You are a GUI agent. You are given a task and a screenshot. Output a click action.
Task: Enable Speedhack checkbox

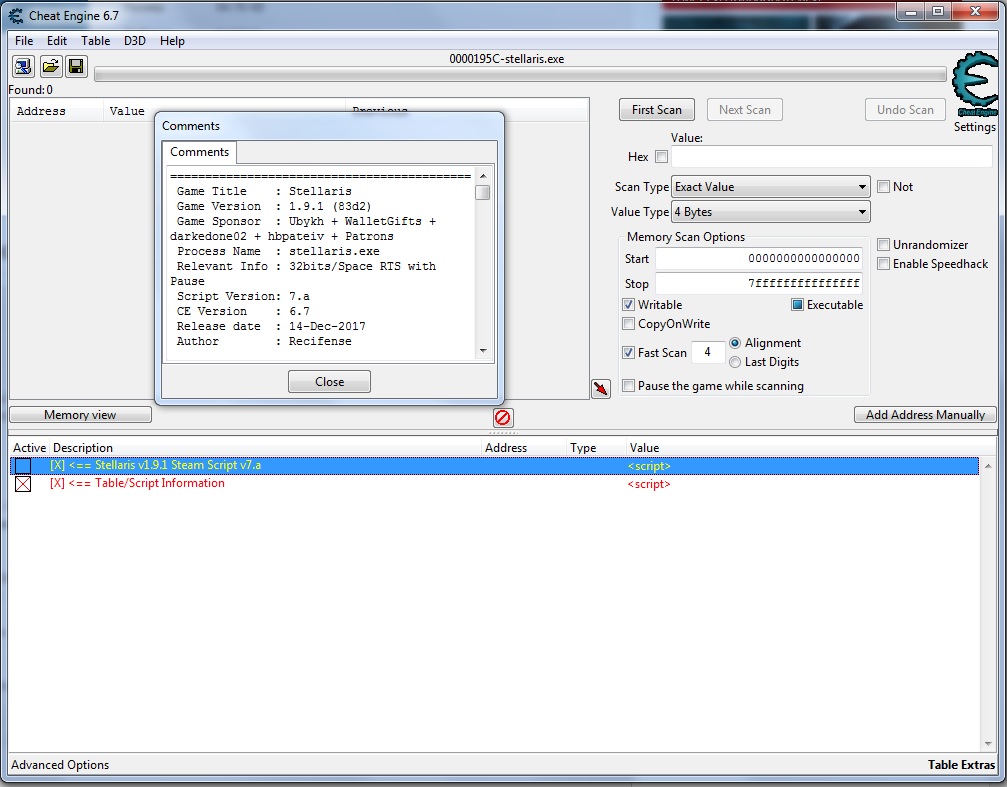[x=884, y=264]
